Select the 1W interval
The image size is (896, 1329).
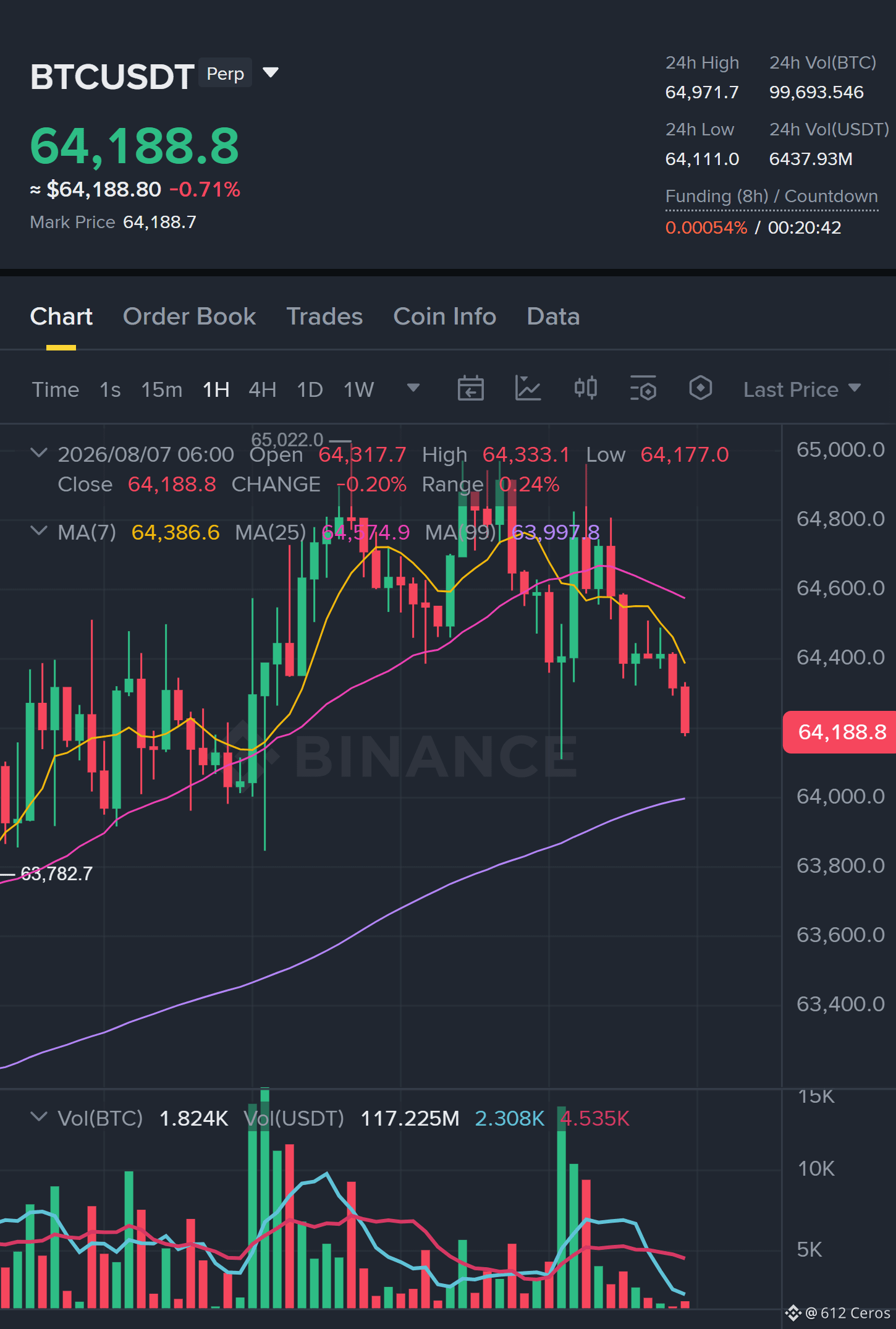click(358, 389)
